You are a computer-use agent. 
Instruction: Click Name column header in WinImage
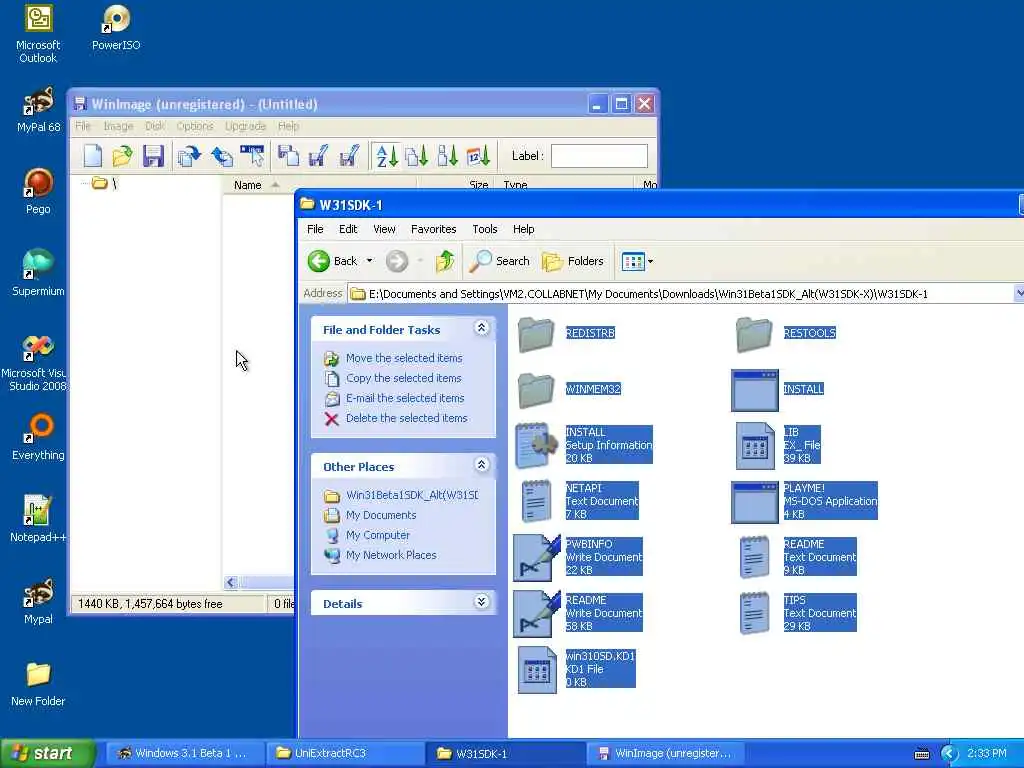248,185
